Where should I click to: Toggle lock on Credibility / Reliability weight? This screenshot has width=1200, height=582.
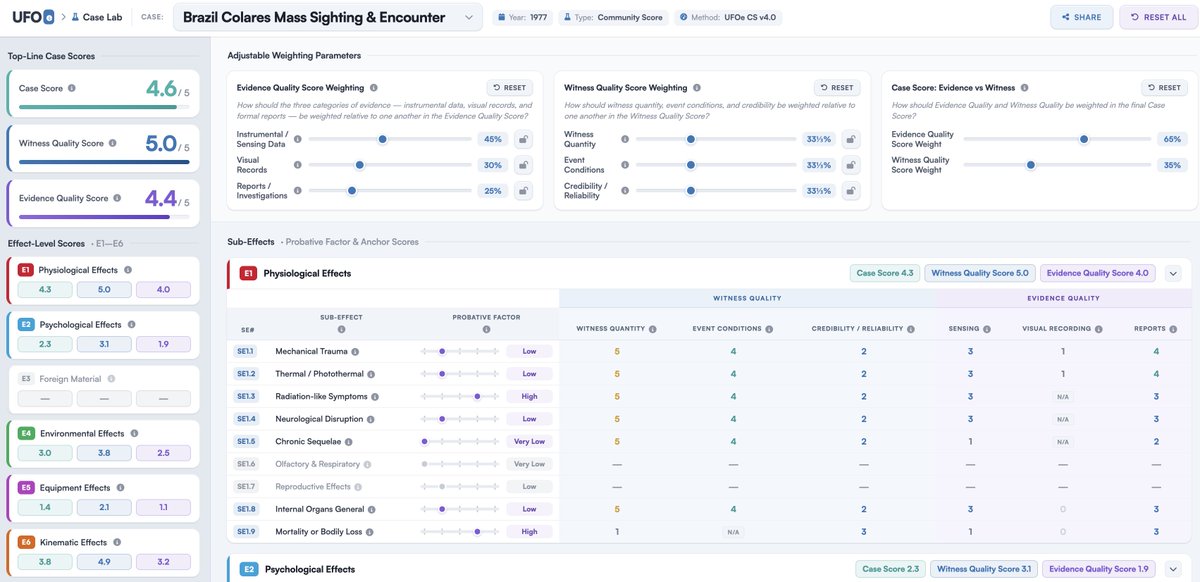coord(850,191)
